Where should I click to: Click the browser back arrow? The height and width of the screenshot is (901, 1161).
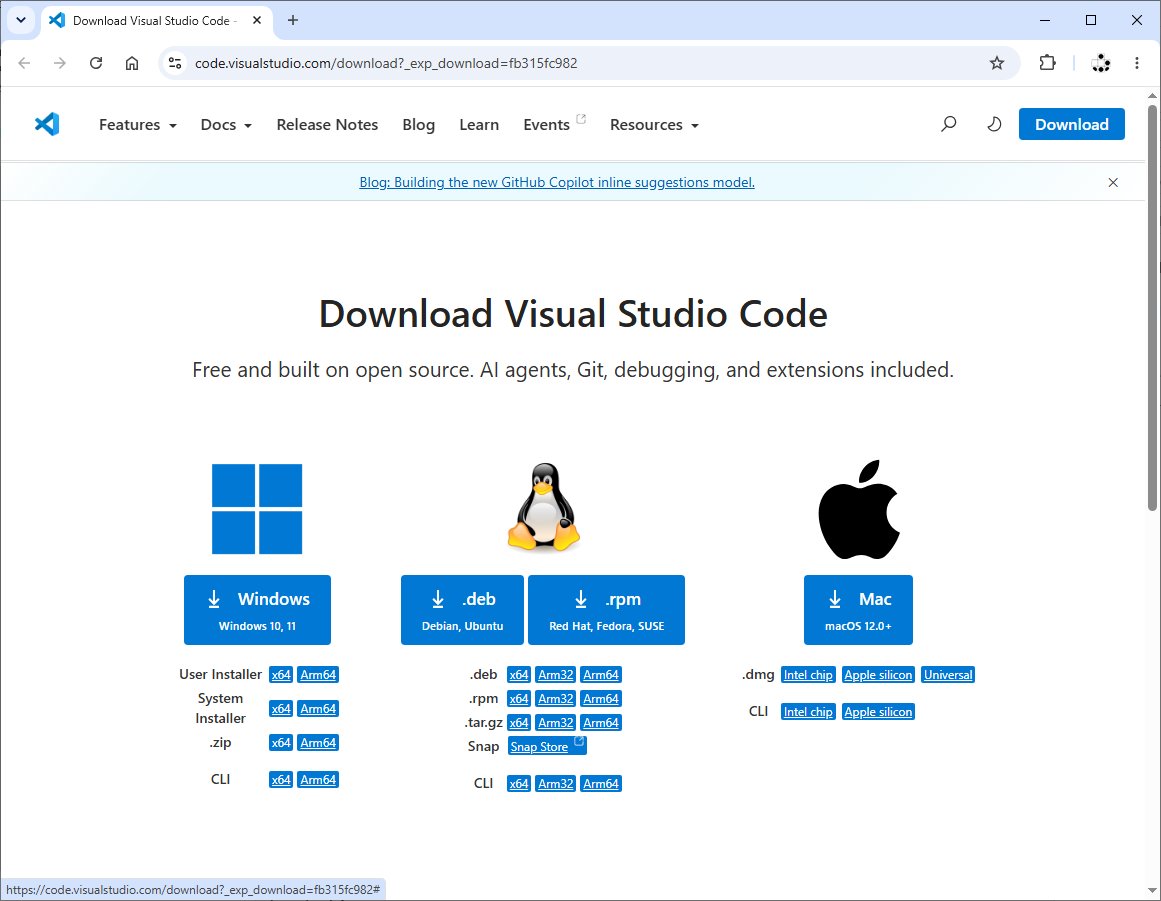(x=24, y=63)
